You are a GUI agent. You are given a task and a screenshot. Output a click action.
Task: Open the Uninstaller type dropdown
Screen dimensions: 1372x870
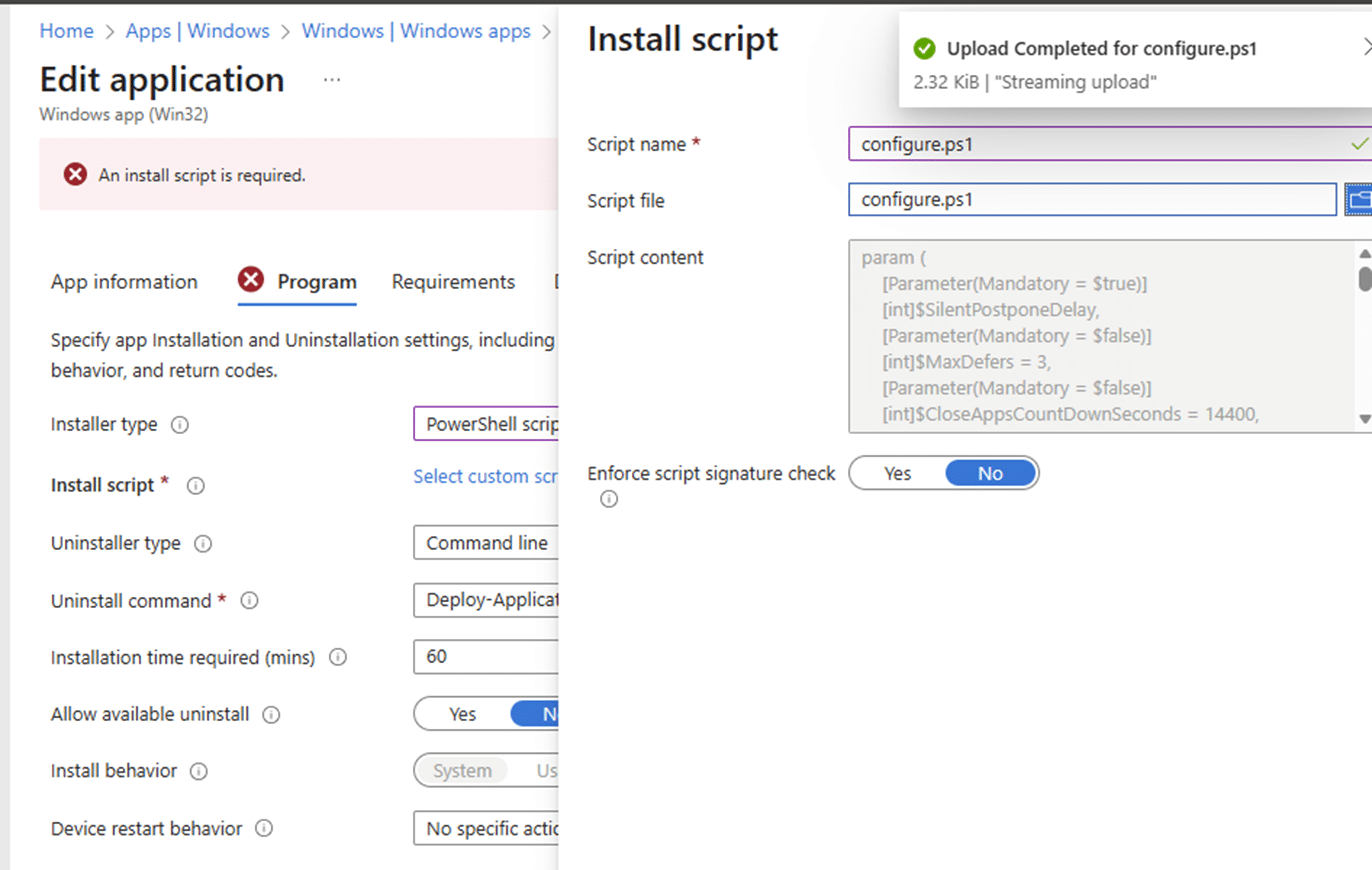point(486,543)
